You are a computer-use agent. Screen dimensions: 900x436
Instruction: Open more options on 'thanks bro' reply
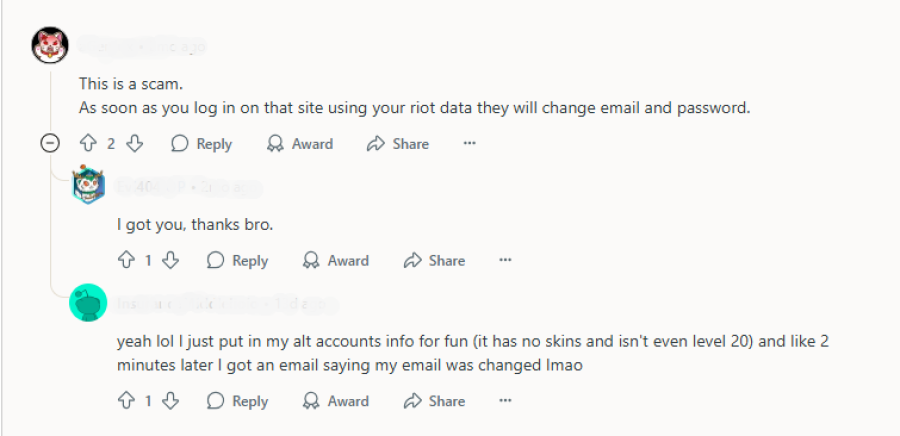505,260
